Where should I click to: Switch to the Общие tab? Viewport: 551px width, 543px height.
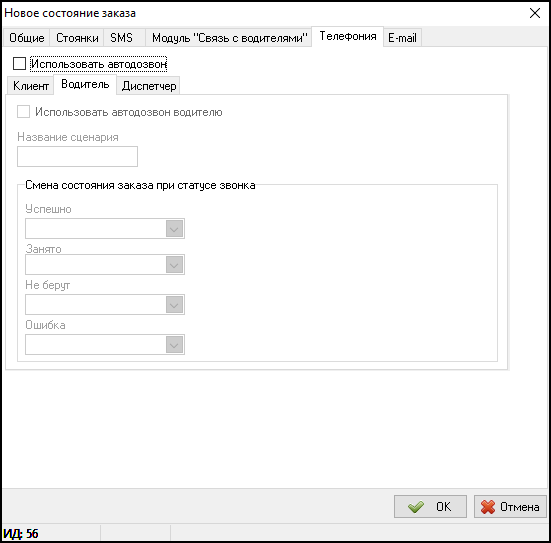[27, 38]
